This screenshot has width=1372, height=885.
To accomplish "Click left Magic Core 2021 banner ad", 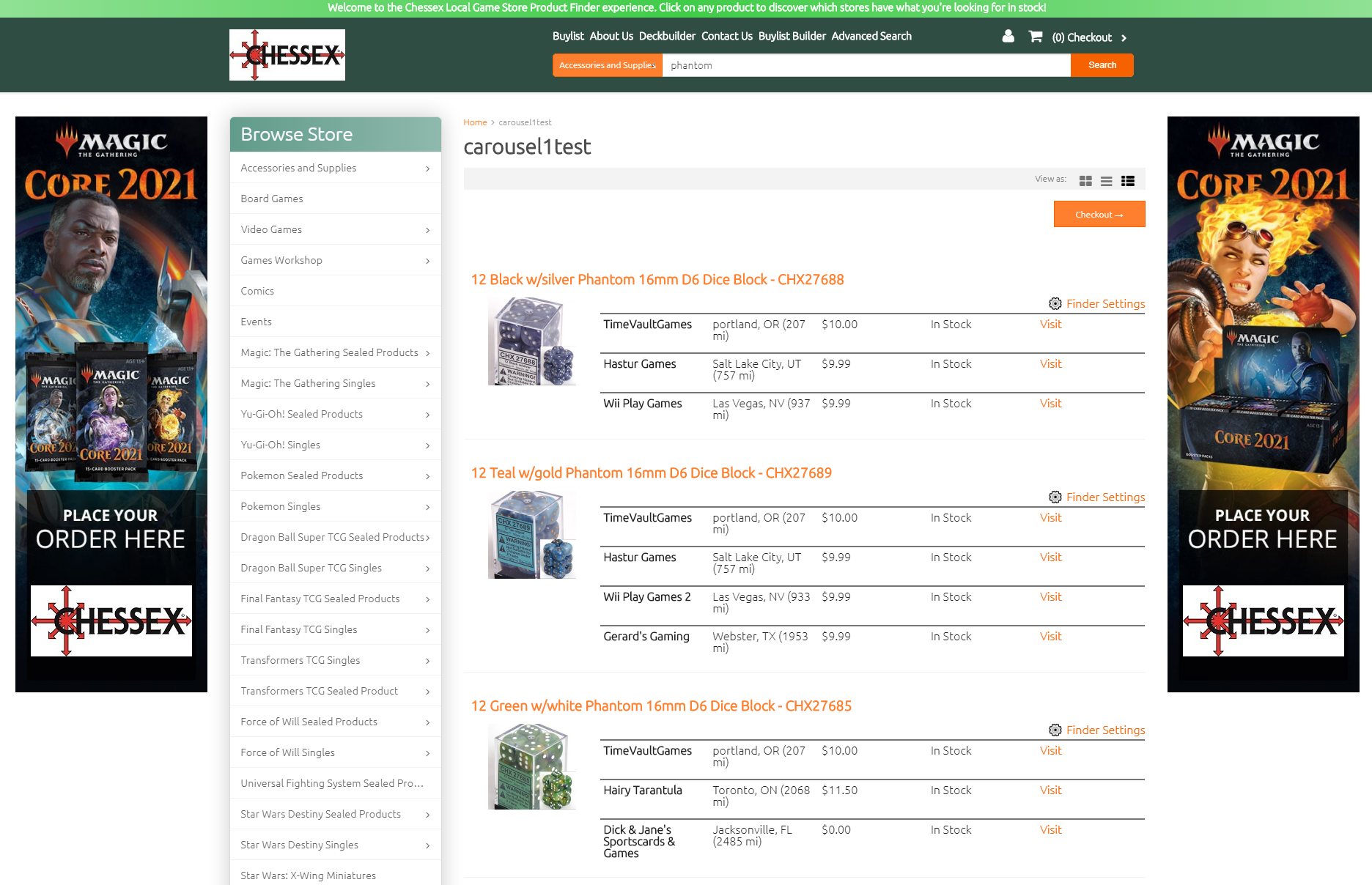I will pyautogui.click(x=111, y=404).
